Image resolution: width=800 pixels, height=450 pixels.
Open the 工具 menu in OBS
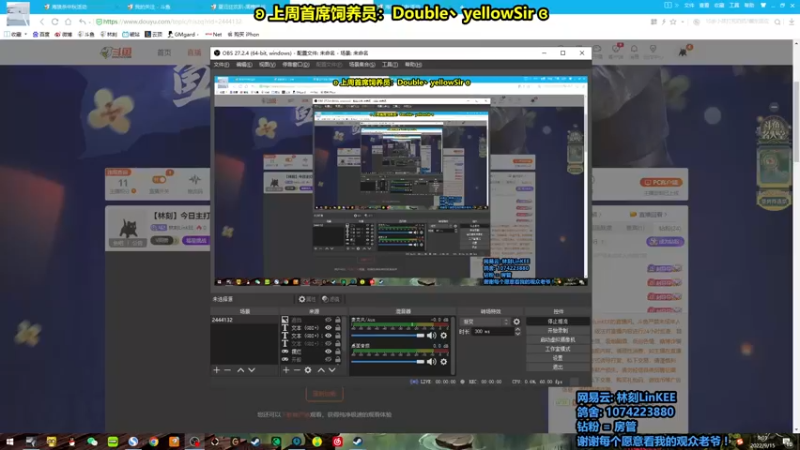389,65
